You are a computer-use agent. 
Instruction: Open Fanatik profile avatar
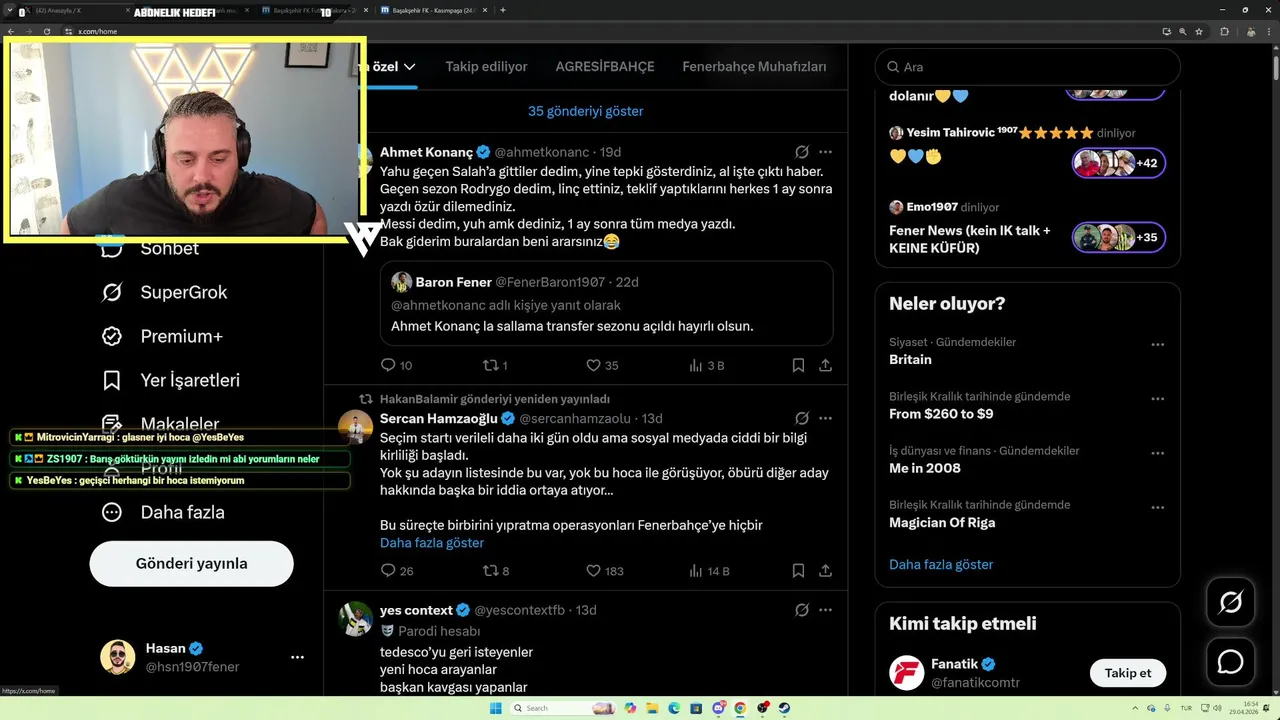(x=907, y=673)
